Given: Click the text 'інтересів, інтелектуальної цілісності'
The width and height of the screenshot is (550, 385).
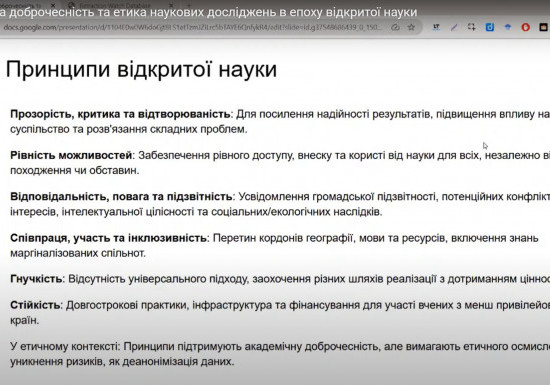Looking at the screenshot, I should [x=102, y=212].
